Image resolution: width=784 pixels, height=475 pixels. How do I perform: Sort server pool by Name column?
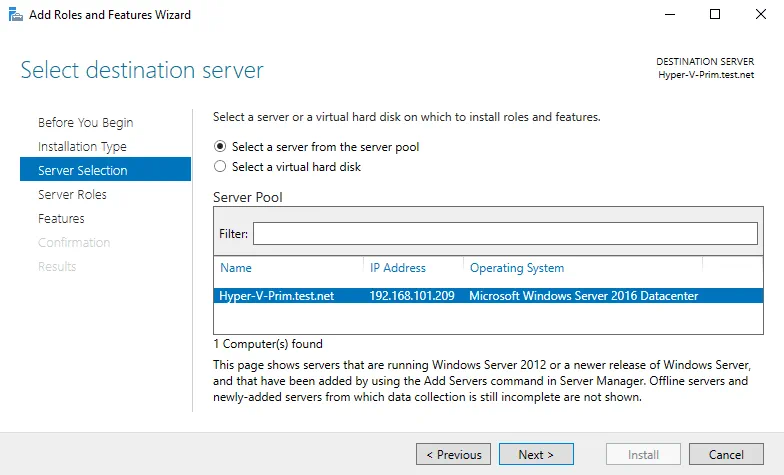(x=236, y=268)
